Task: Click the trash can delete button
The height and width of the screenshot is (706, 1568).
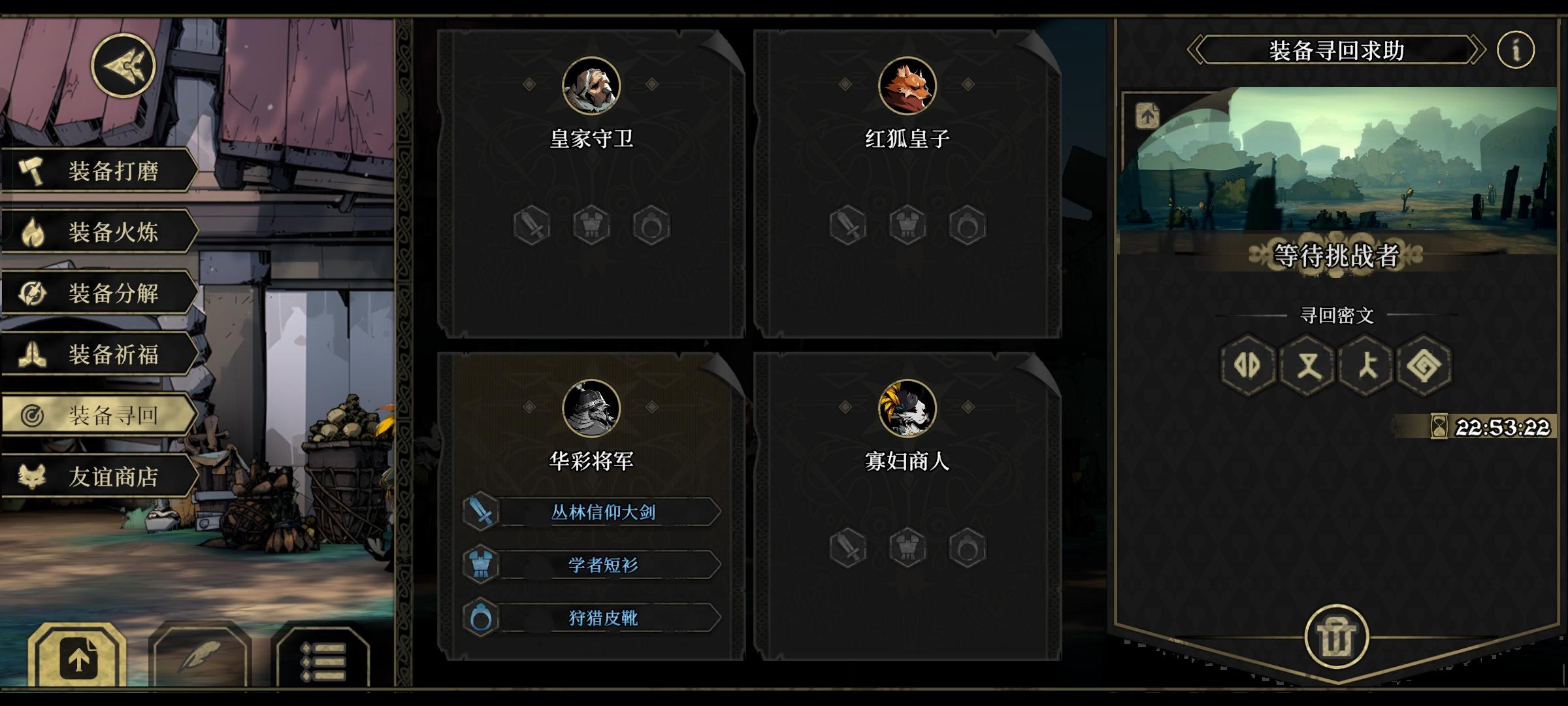Action: coord(1336,637)
